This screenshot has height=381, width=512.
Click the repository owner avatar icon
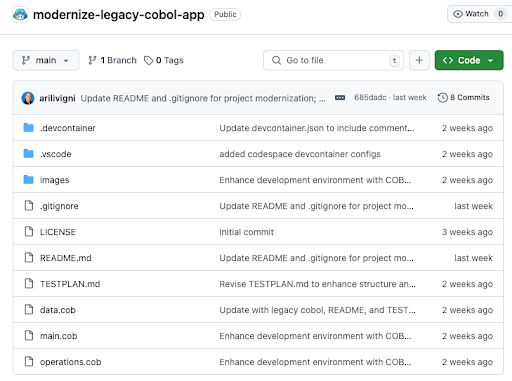point(20,15)
